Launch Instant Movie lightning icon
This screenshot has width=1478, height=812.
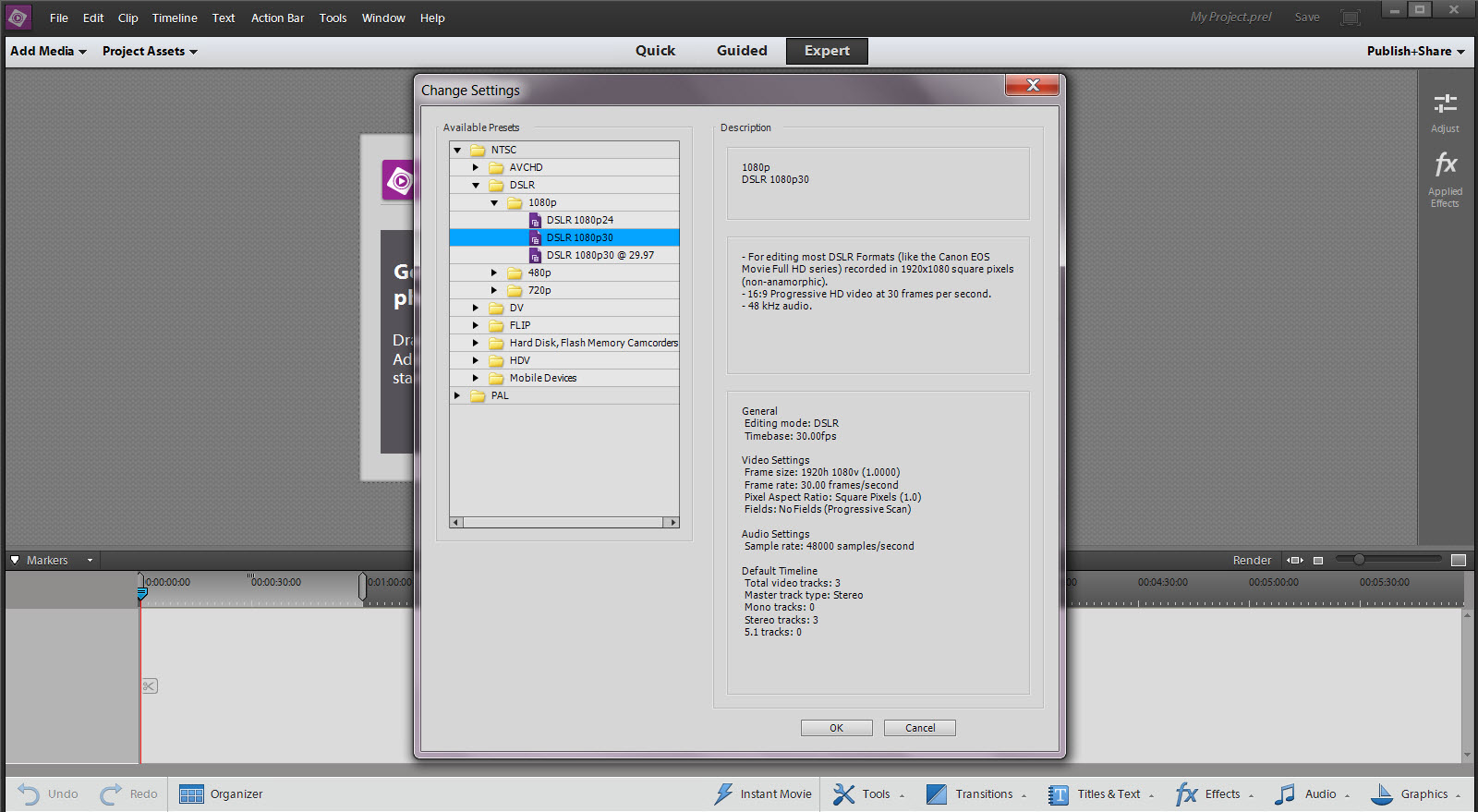(x=723, y=794)
